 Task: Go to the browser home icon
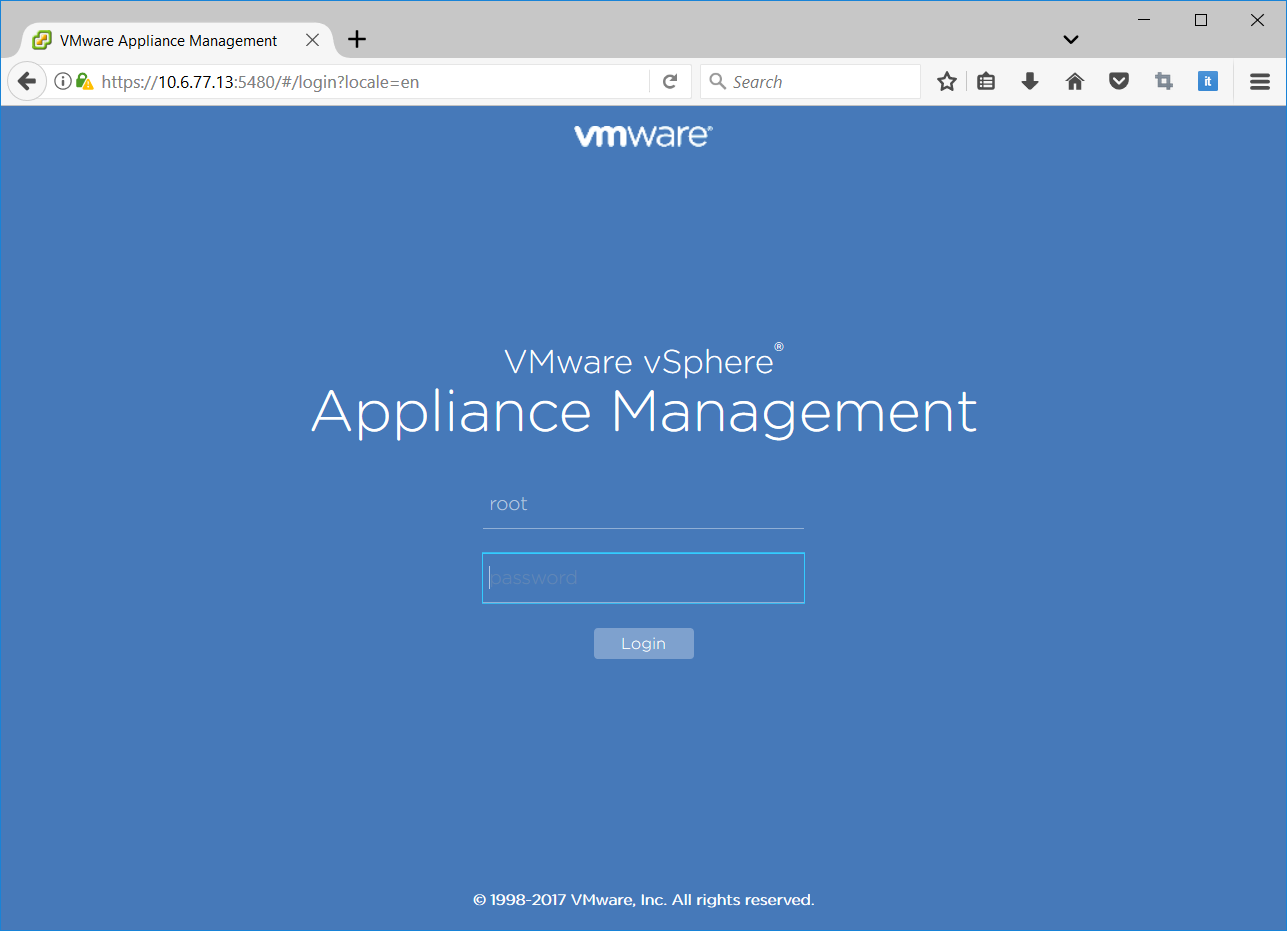pyautogui.click(x=1075, y=82)
